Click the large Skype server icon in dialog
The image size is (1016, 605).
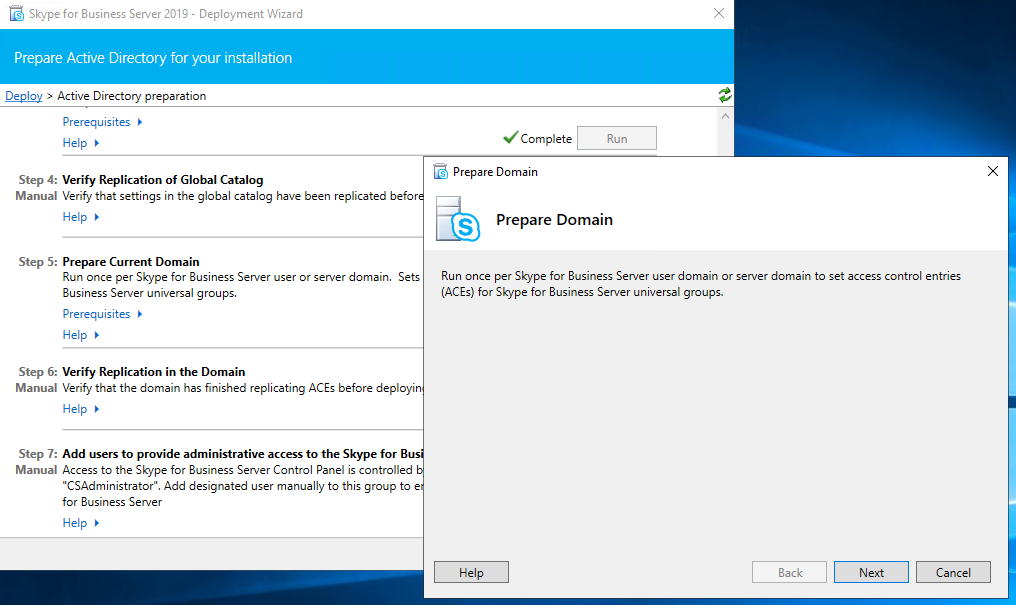click(458, 219)
